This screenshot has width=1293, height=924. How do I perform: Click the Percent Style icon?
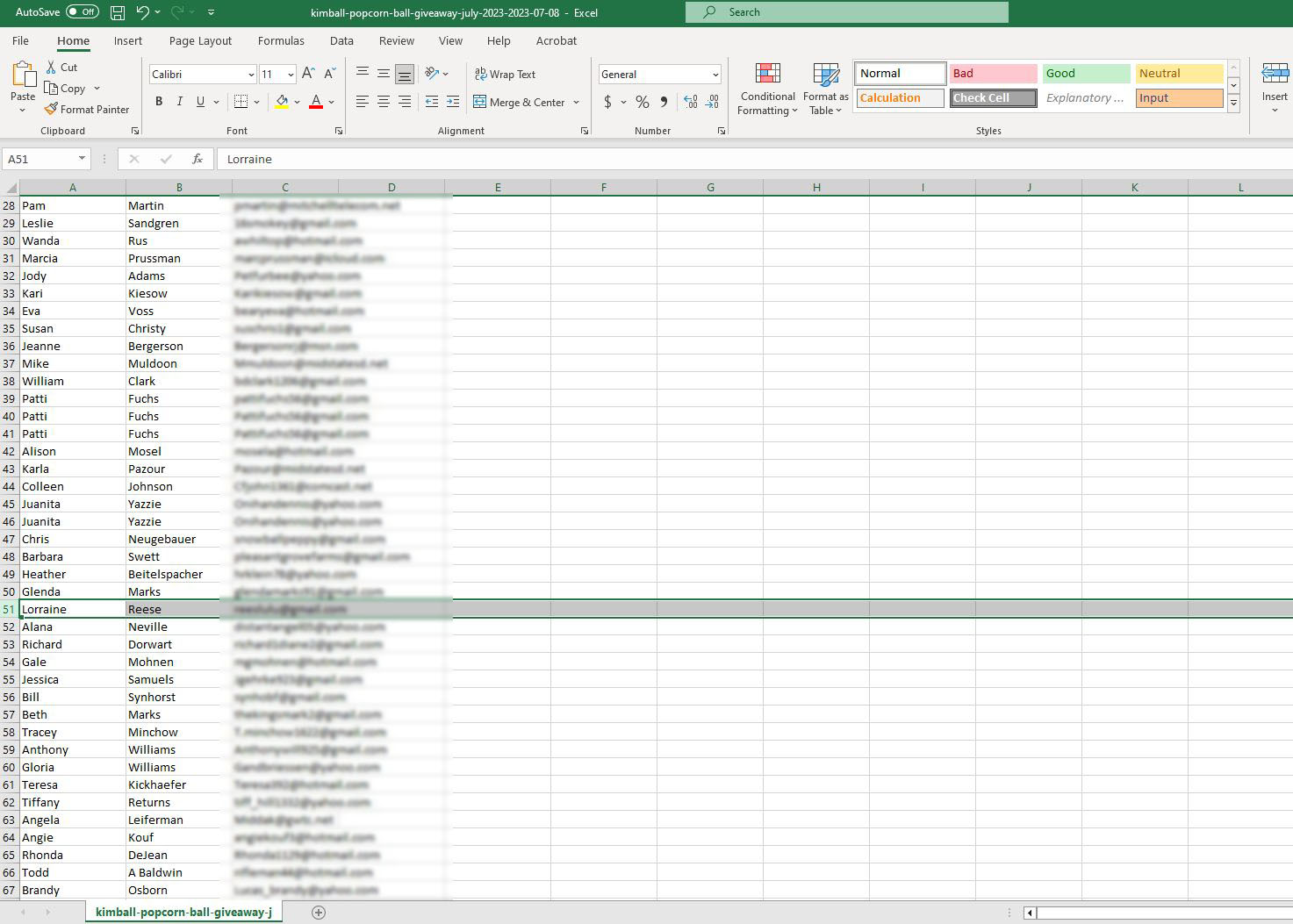[643, 102]
